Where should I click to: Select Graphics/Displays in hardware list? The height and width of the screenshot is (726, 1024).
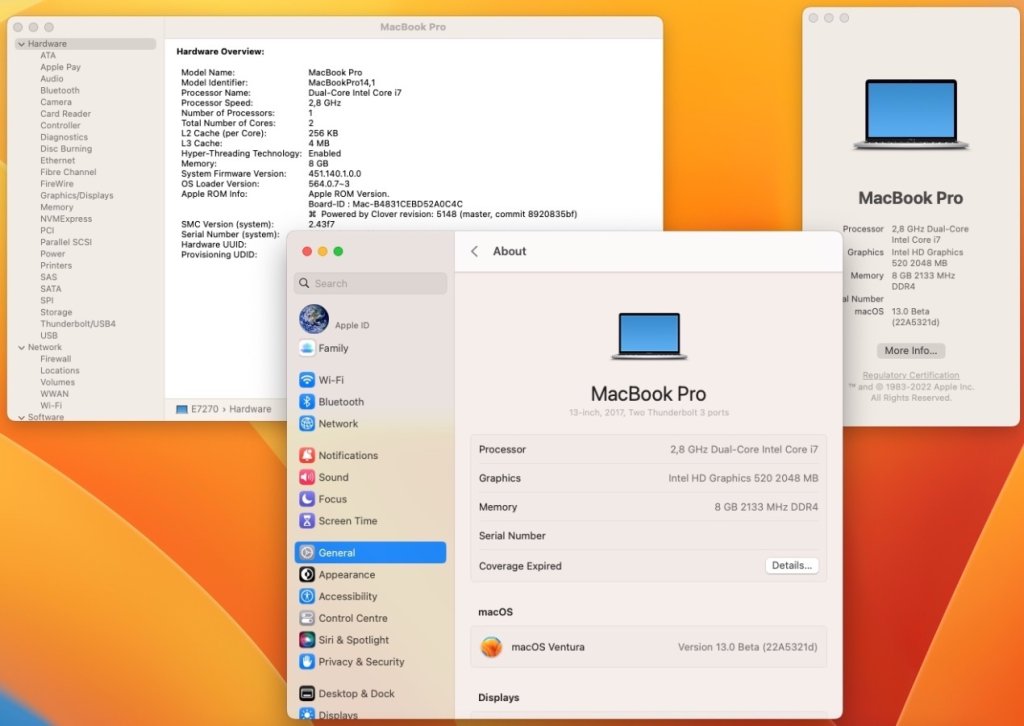click(x=76, y=196)
